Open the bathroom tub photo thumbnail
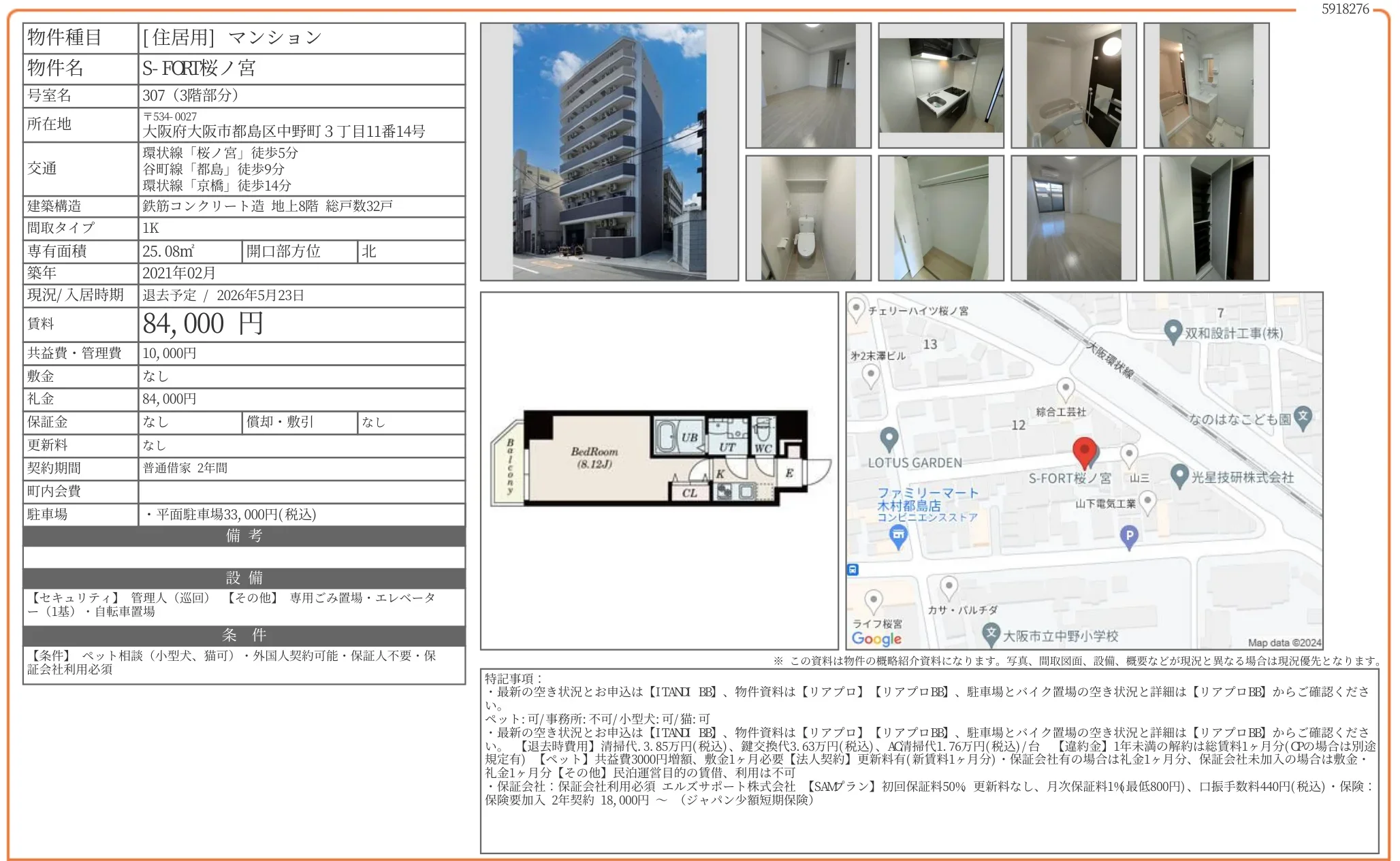The image size is (1400, 861). [1073, 86]
